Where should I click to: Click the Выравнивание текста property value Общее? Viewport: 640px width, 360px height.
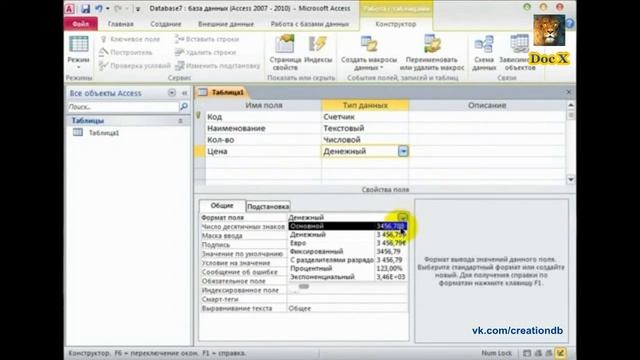pos(348,308)
